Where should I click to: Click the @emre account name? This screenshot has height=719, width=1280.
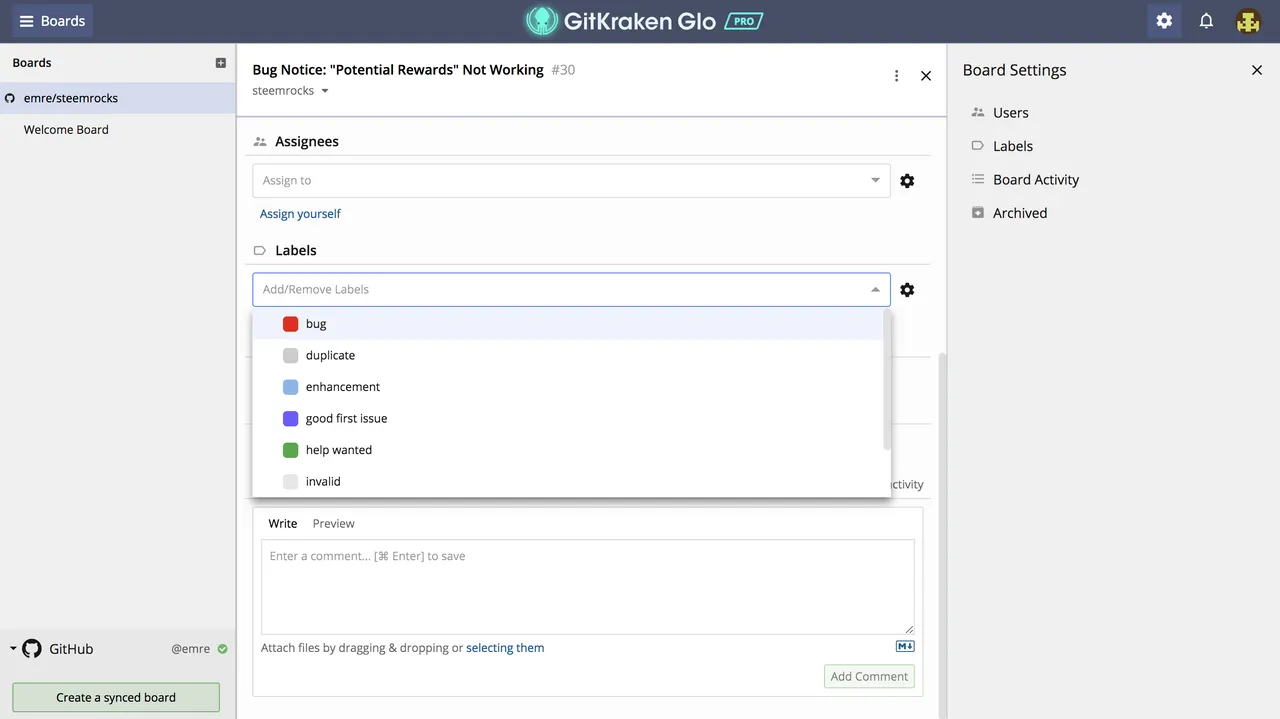tap(190, 649)
